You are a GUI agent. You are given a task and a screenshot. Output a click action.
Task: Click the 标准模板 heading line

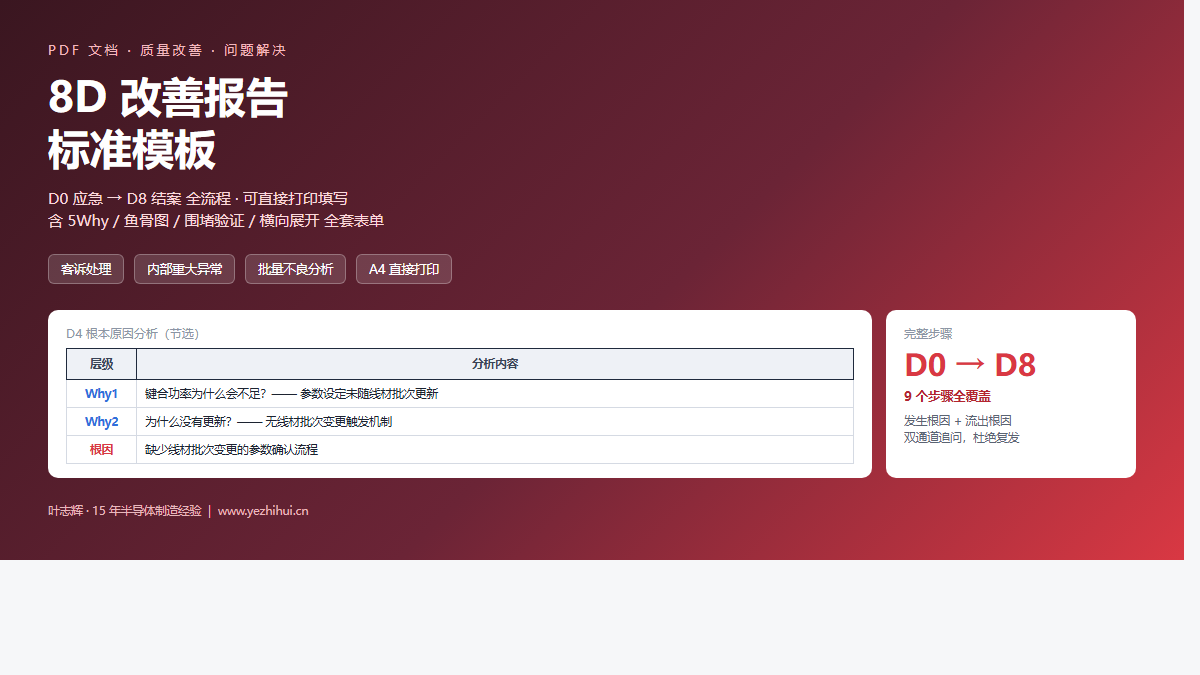(x=132, y=150)
